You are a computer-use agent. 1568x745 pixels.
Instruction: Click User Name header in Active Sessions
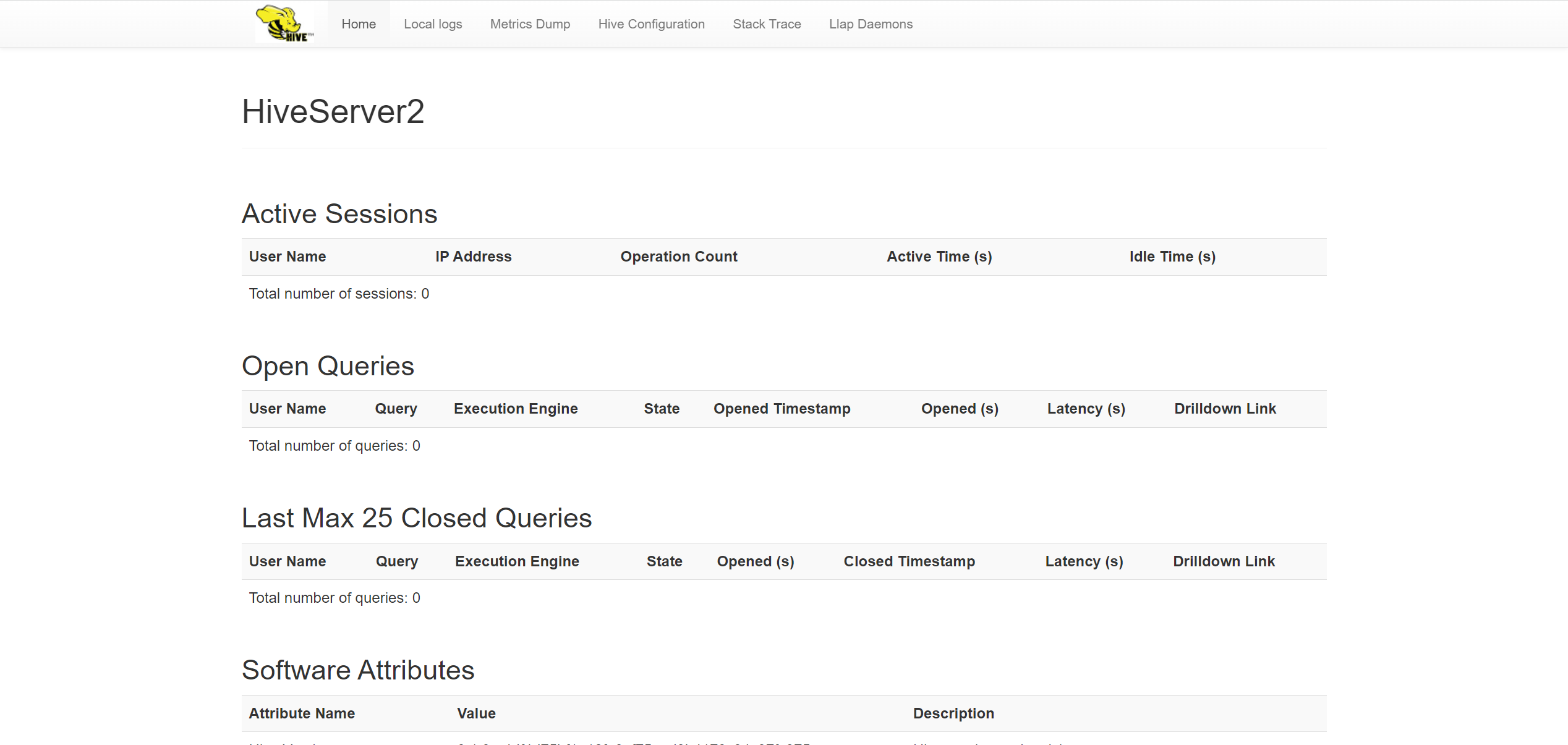(x=288, y=257)
